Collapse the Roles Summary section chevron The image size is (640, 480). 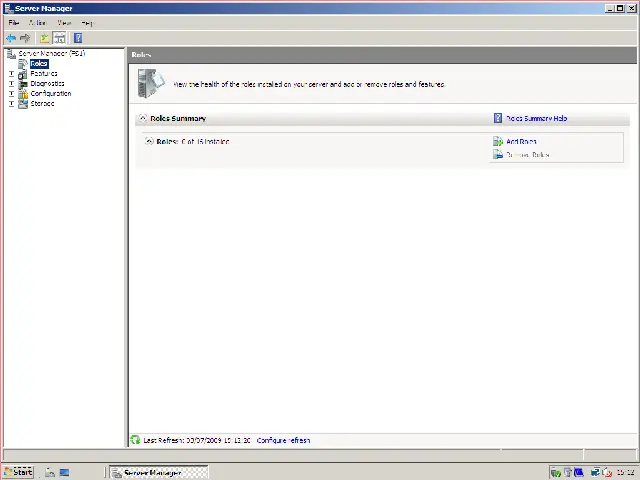coord(142,118)
